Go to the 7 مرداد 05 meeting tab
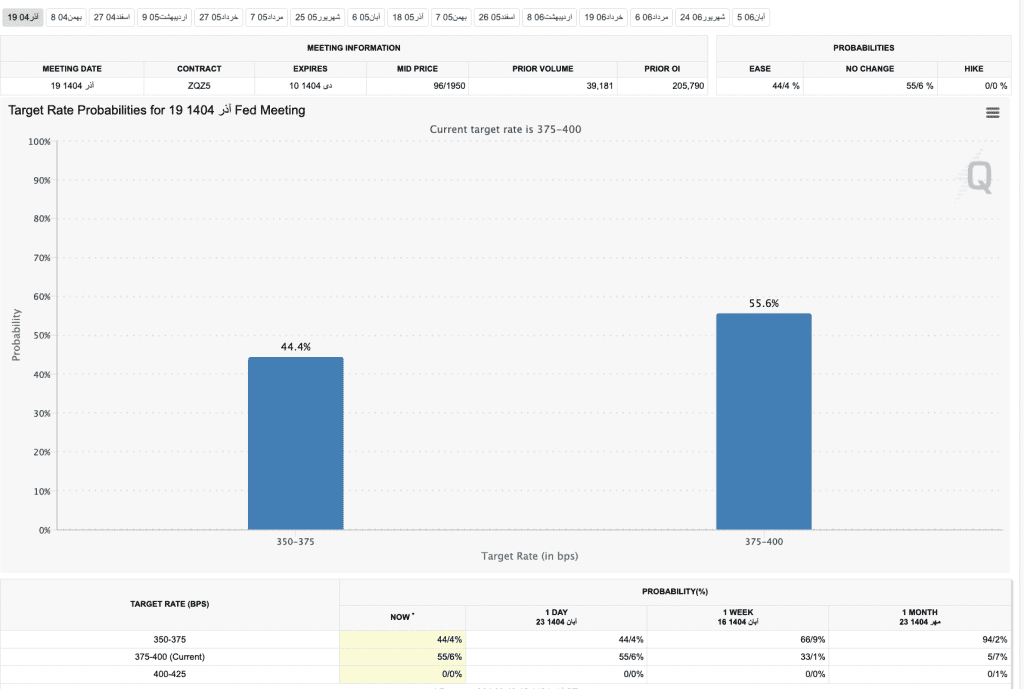Image resolution: width=1024 pixels, height=689 pixels. [267, 17]
